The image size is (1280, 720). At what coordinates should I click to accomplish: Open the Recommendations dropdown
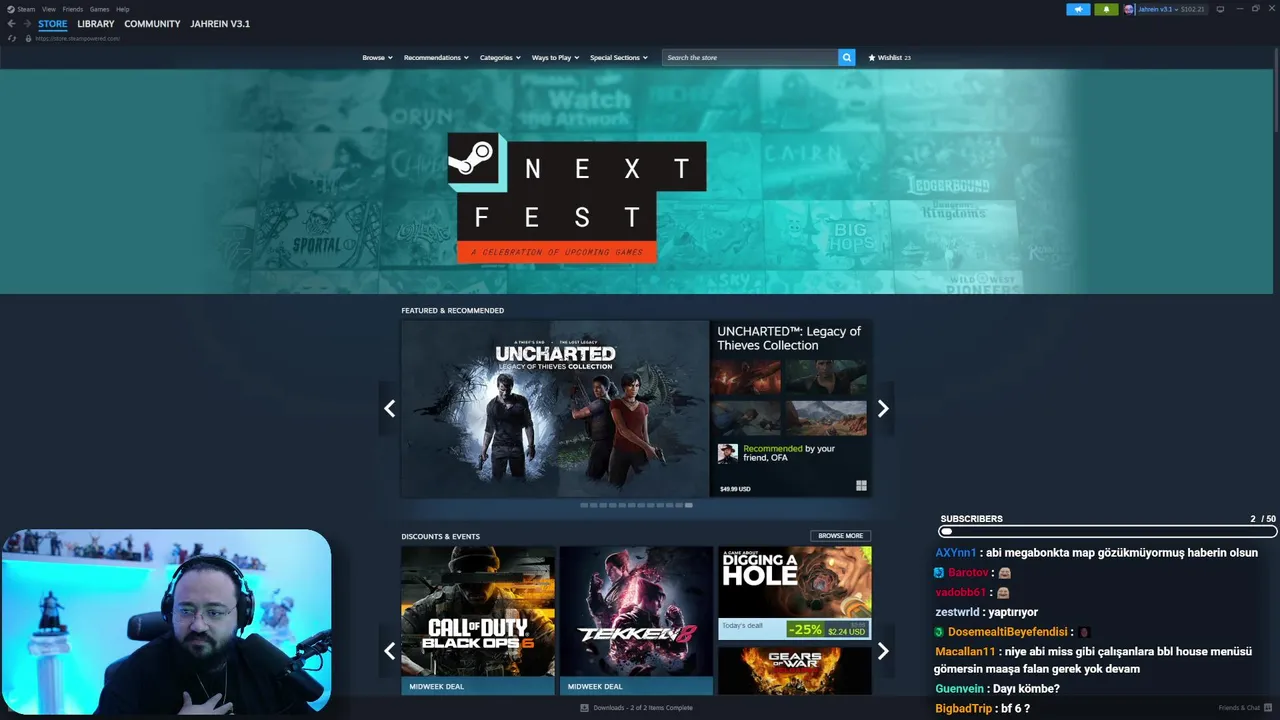436,58
